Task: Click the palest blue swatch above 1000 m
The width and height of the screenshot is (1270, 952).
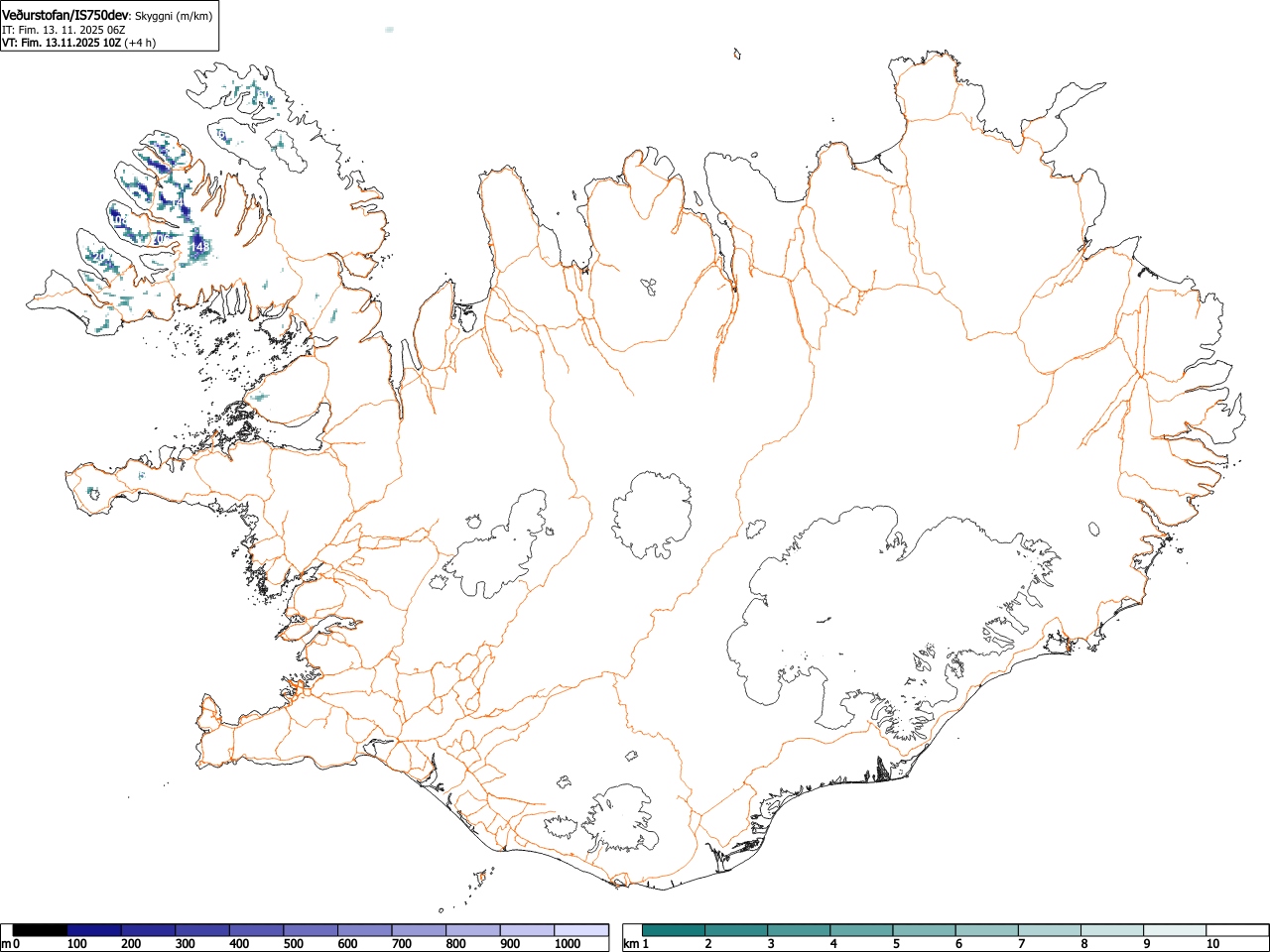Action: pos(581,930)
